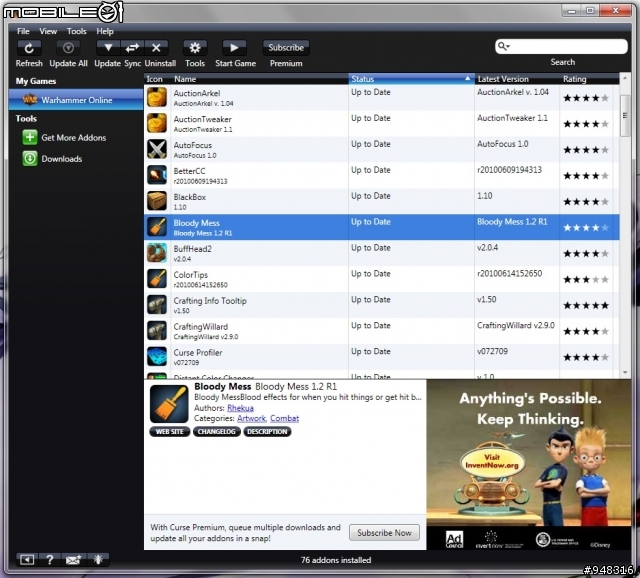This screenshot has height=578, width=640.
Task: Click the Start Game play icon
Action: coord(234,48)
